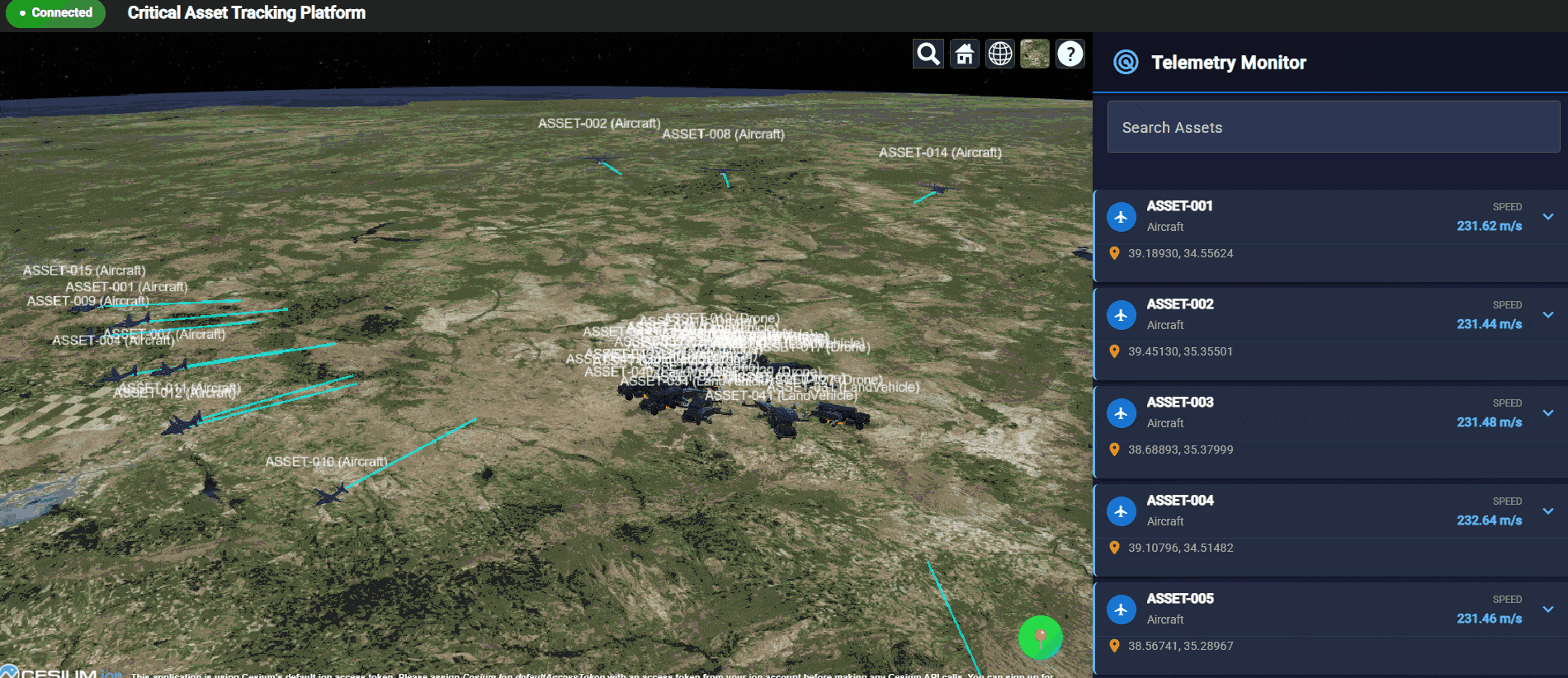
Task: Click the ASSET-001 location pin icon
Action: 1114,253
